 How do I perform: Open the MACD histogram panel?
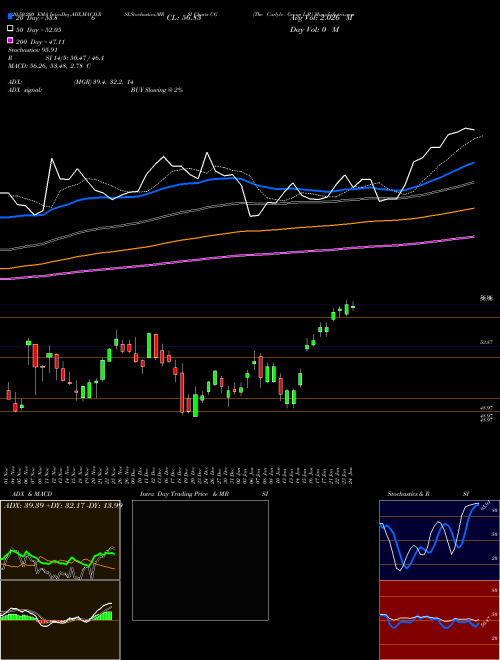pos(60,620)
